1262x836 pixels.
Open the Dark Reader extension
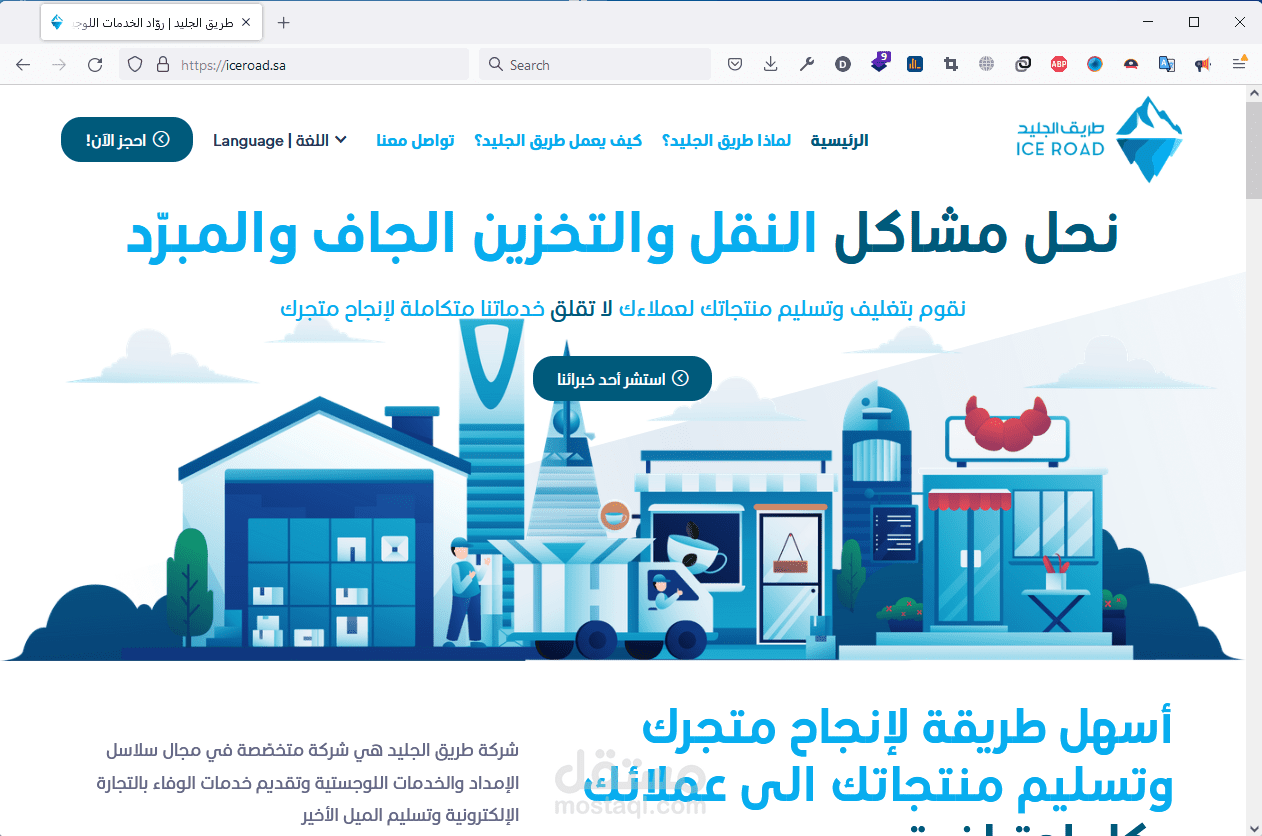coord(843,63)
